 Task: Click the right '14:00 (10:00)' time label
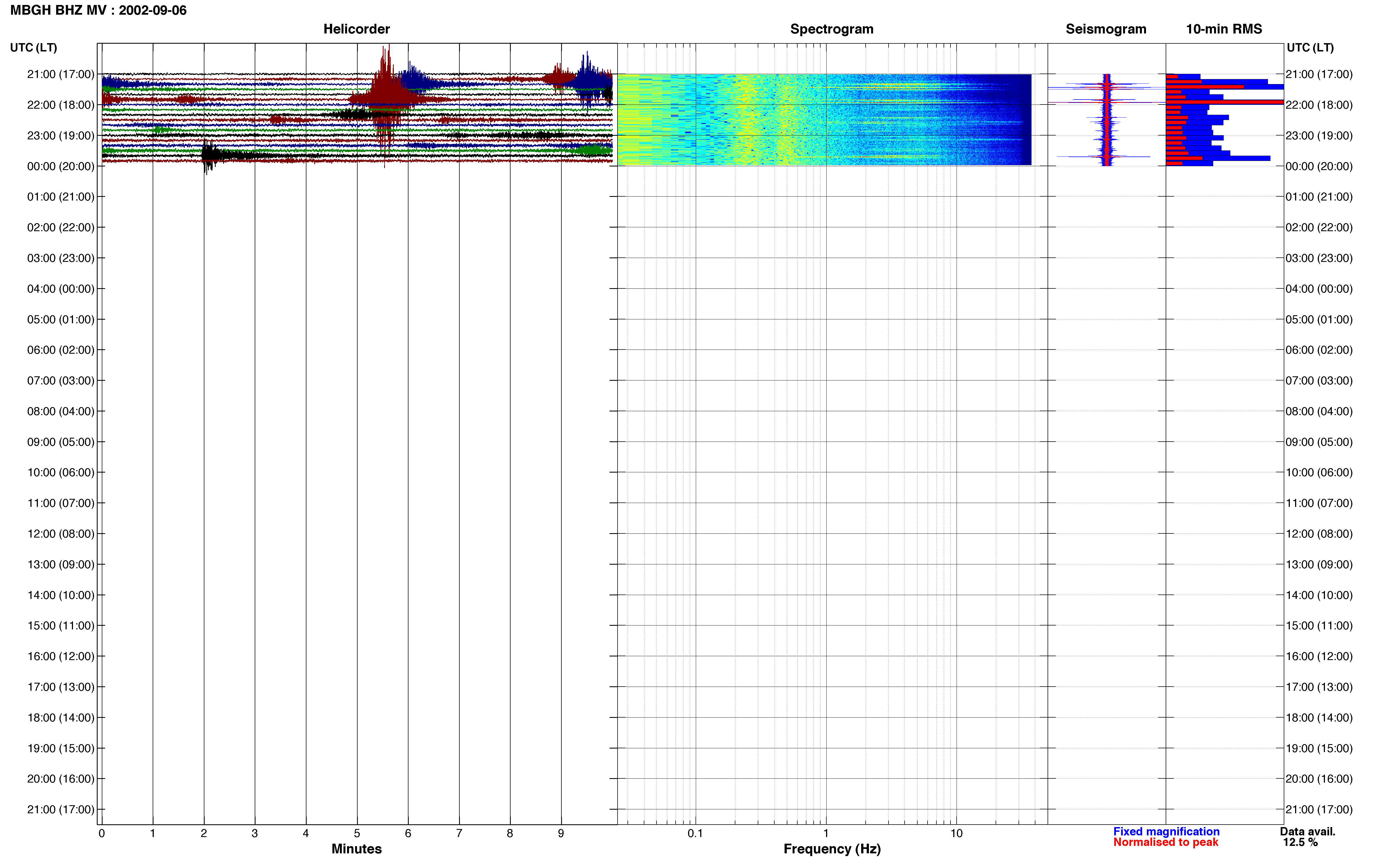tap(1319, 595)
